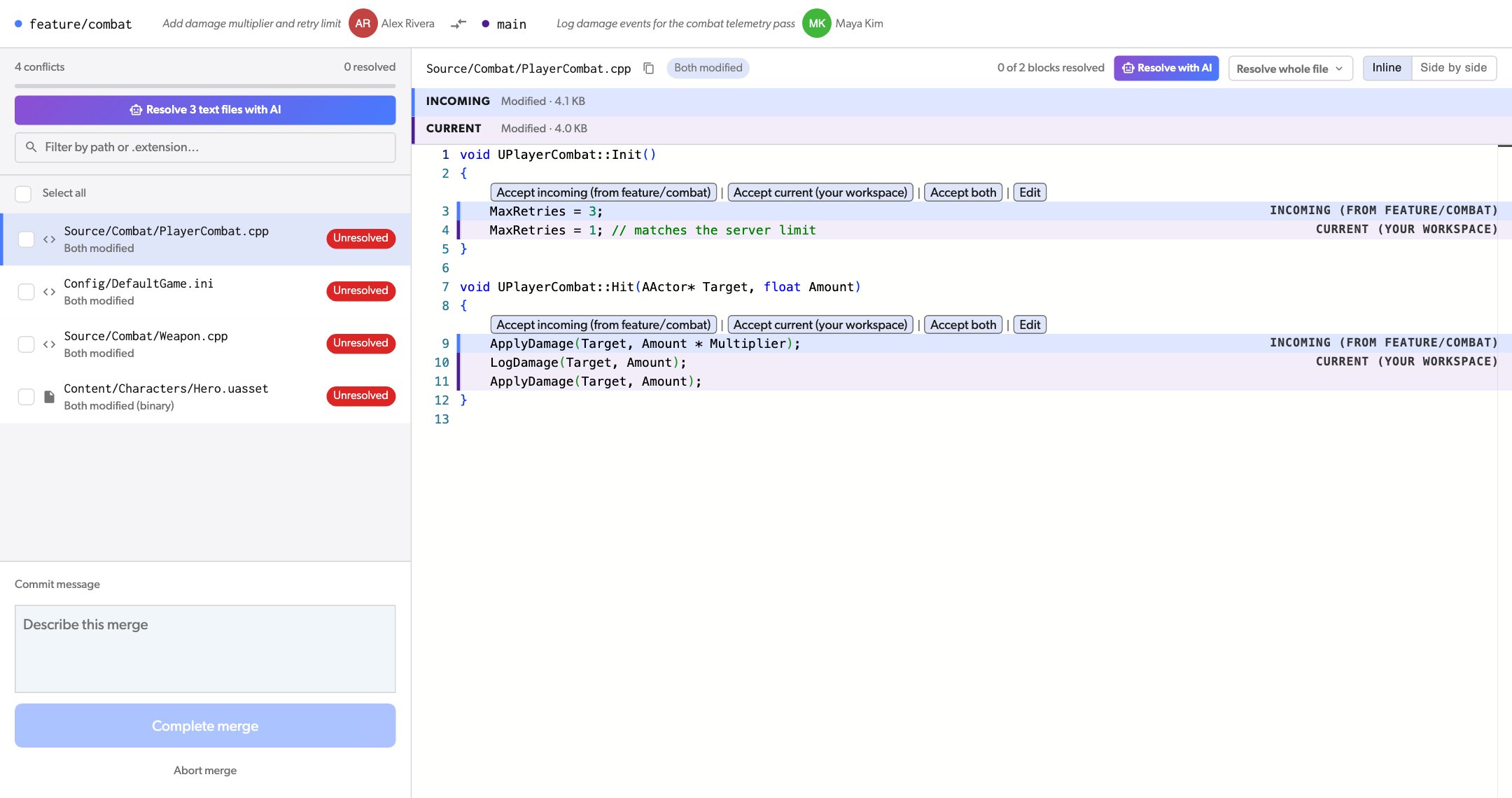The width and height of the screenshot is (1512, 798).
Task: Accept both in the ApplyDamage block
Action: click(x=963, y=325)
